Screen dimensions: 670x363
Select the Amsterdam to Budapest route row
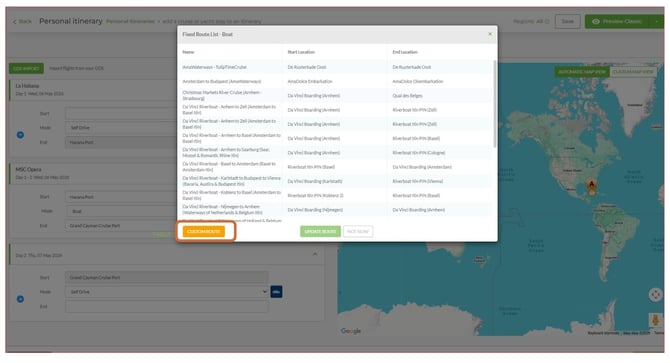(335, 81)
